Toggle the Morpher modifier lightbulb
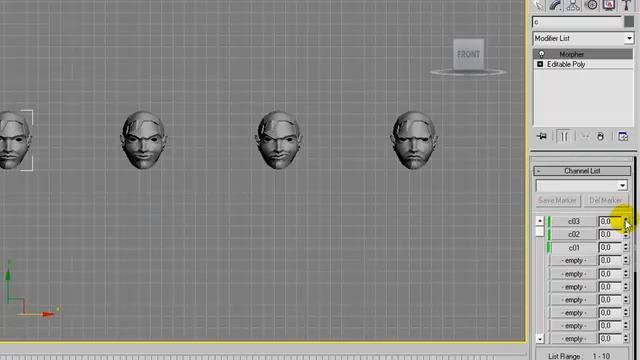Screen dimensions: 640x360 tap(541, 54)
